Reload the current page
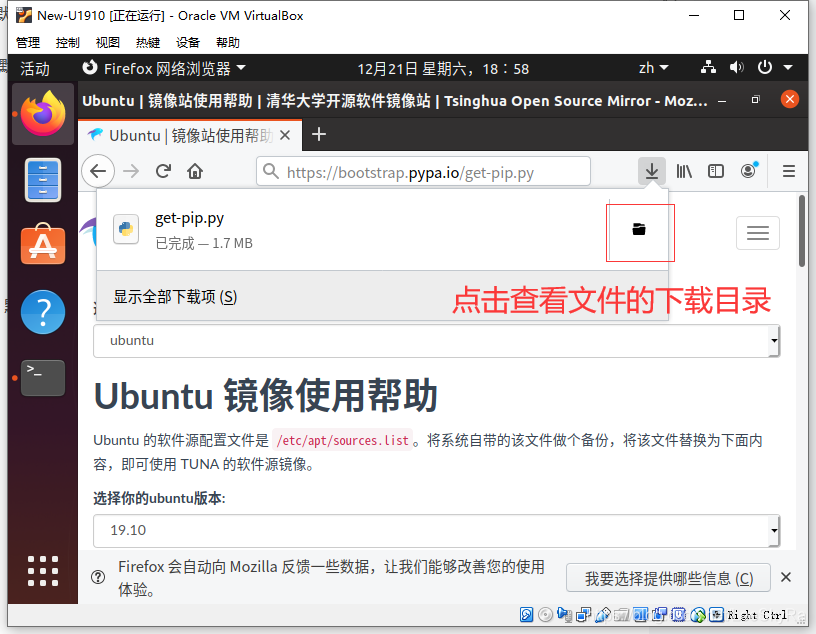Screen dimensions: 816x634 tap(163, 171)
